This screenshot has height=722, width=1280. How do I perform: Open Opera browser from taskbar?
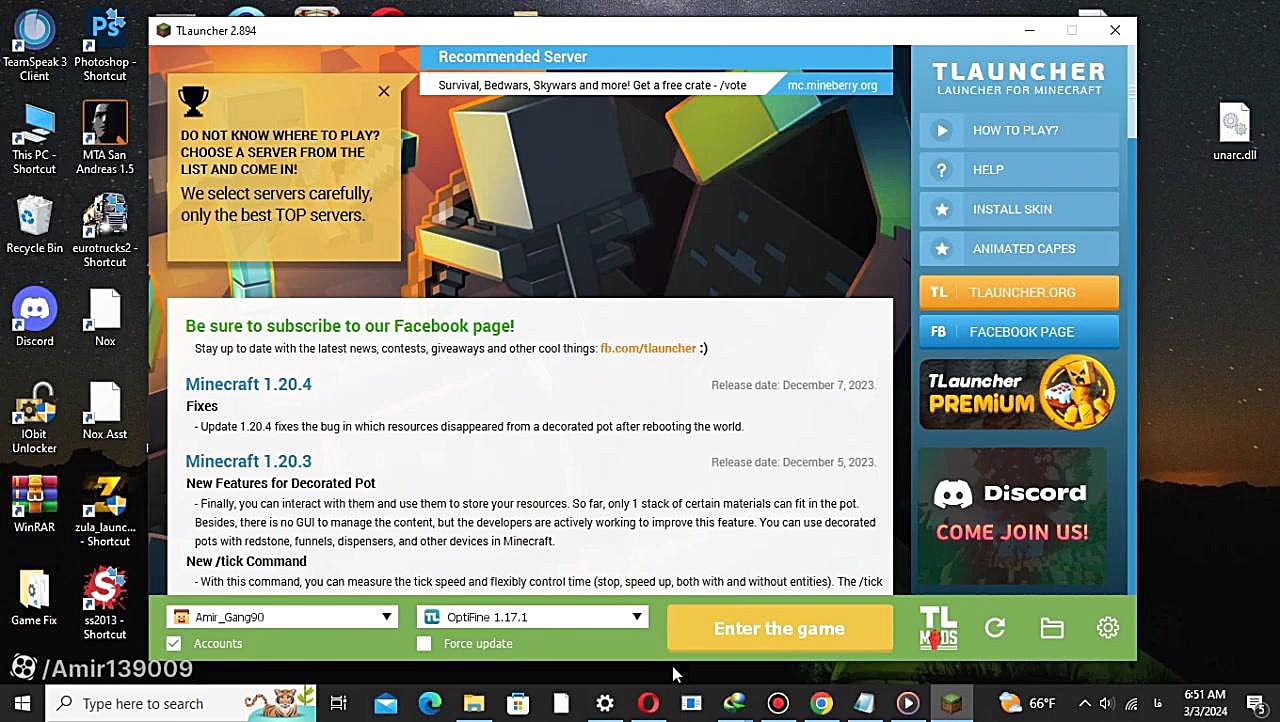pos(648,703)
